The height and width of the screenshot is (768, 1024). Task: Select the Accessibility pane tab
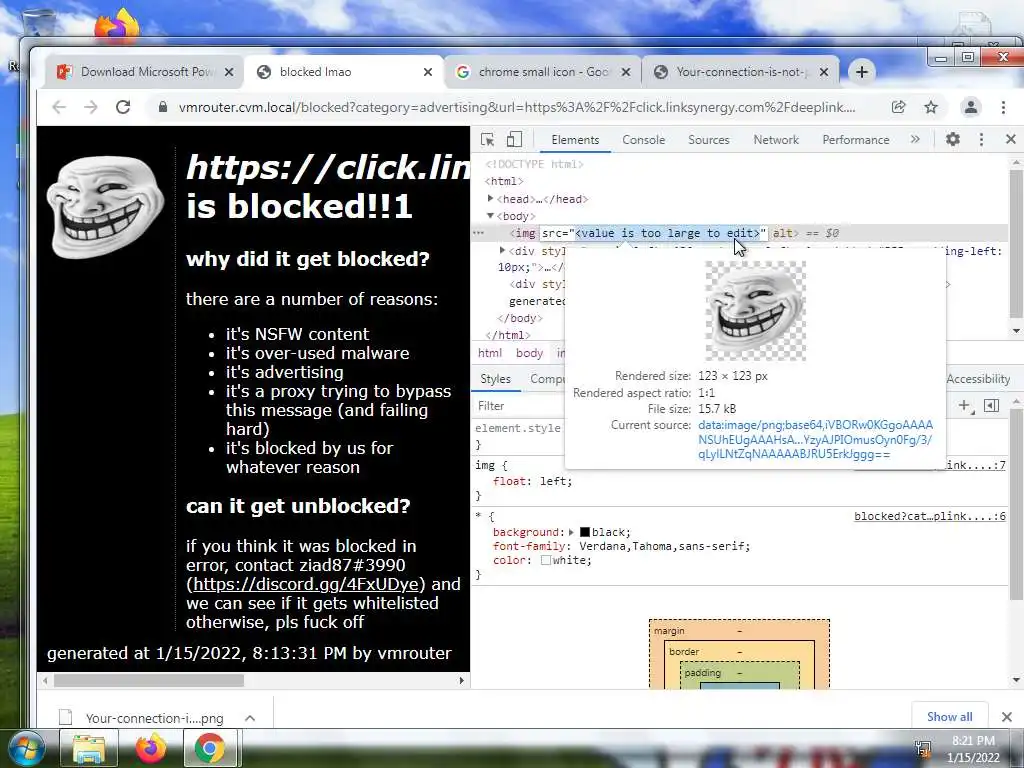(978, 379)
